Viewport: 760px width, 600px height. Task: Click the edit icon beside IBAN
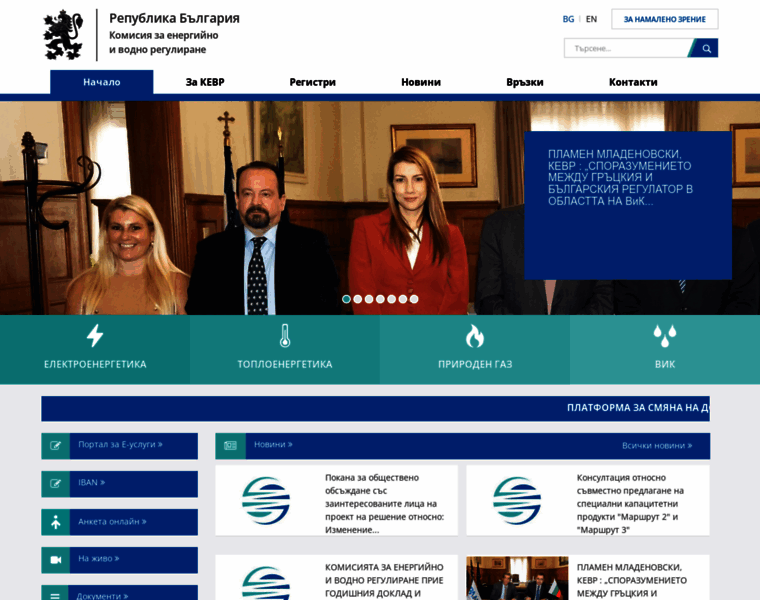(56, 484)
